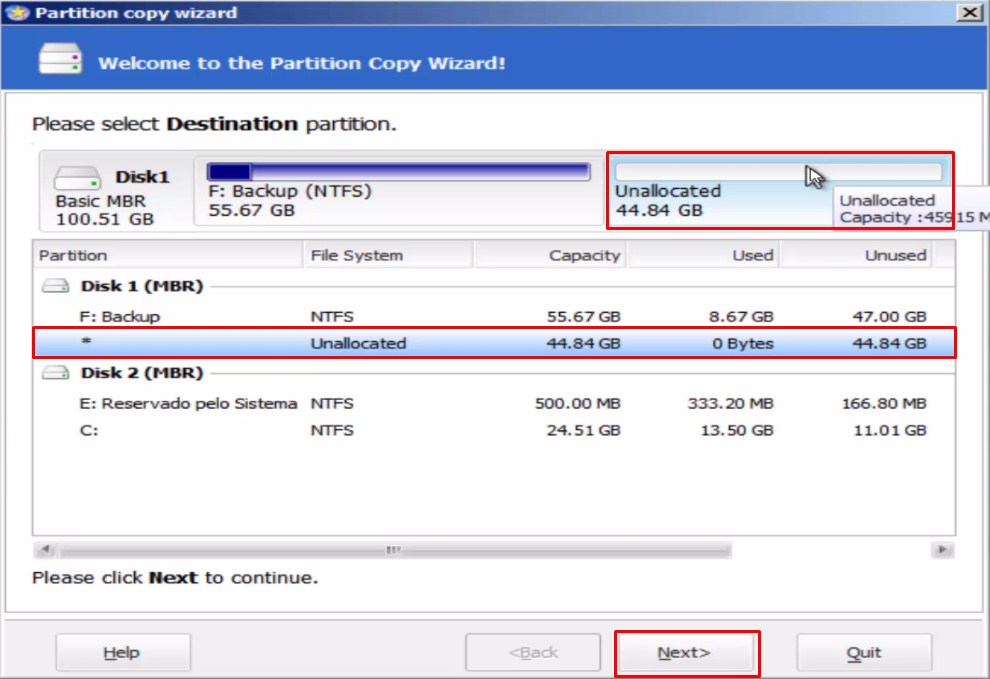Click the 47.00 GB unused cell

coord(889,316)
